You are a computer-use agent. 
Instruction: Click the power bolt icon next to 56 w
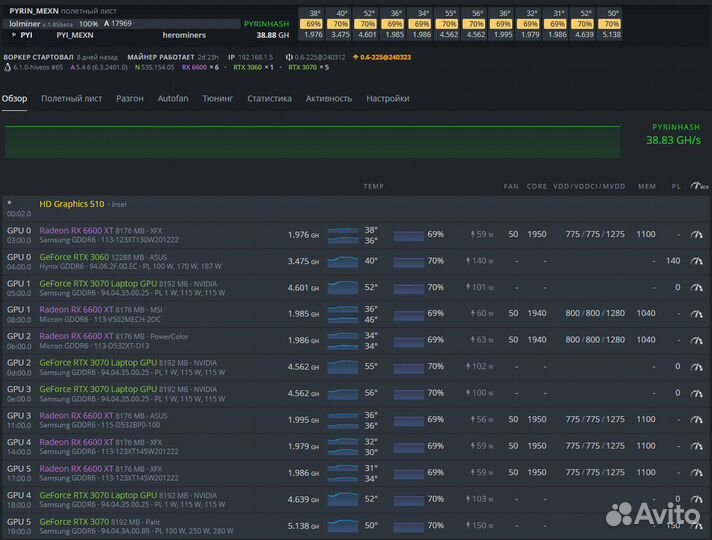473,420
